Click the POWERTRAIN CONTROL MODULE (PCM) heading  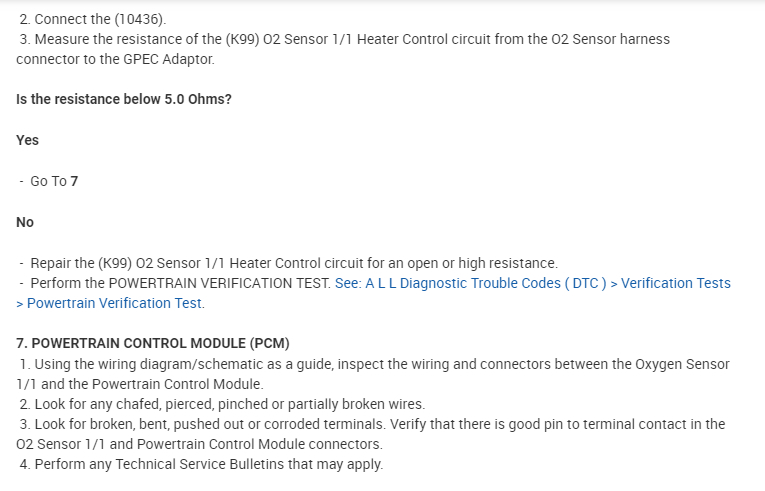point(153,344)
